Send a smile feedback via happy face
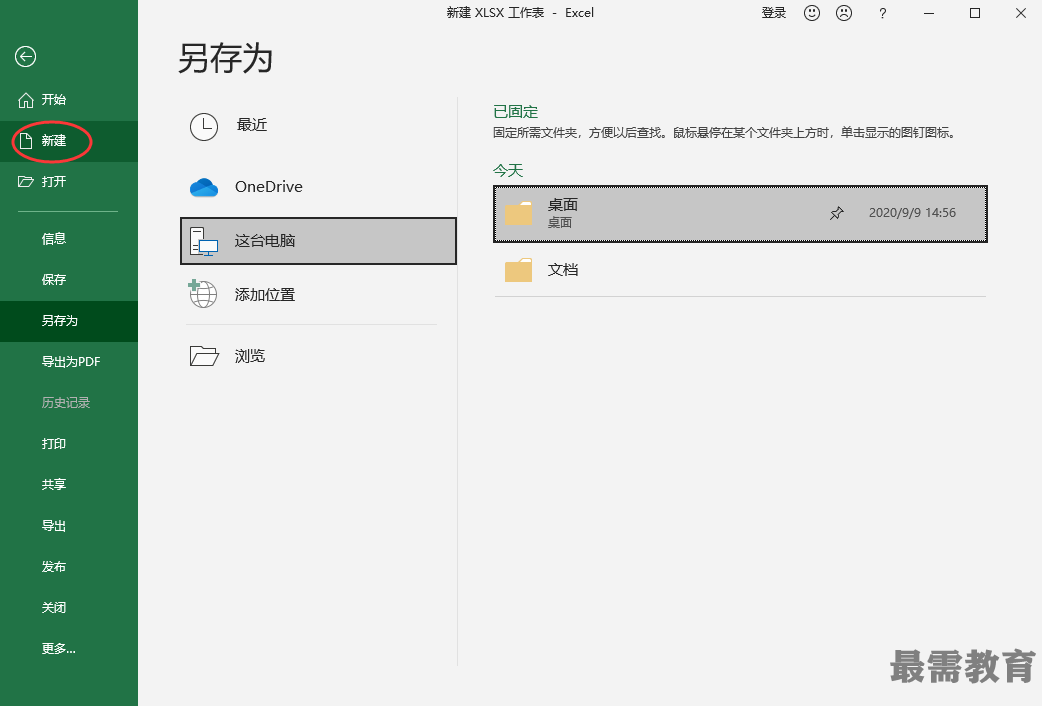Viewport: 1042px width, 706px height. coord(811,13)
